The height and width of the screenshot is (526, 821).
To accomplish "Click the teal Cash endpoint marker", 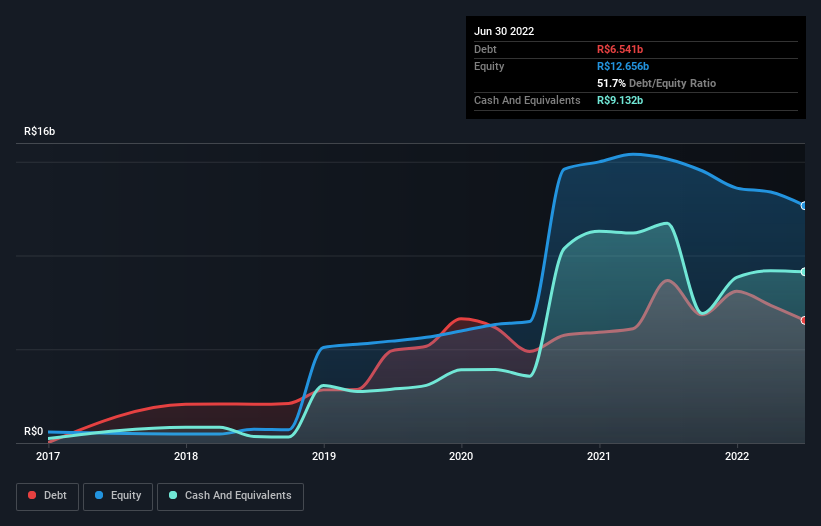I will 804,272.
